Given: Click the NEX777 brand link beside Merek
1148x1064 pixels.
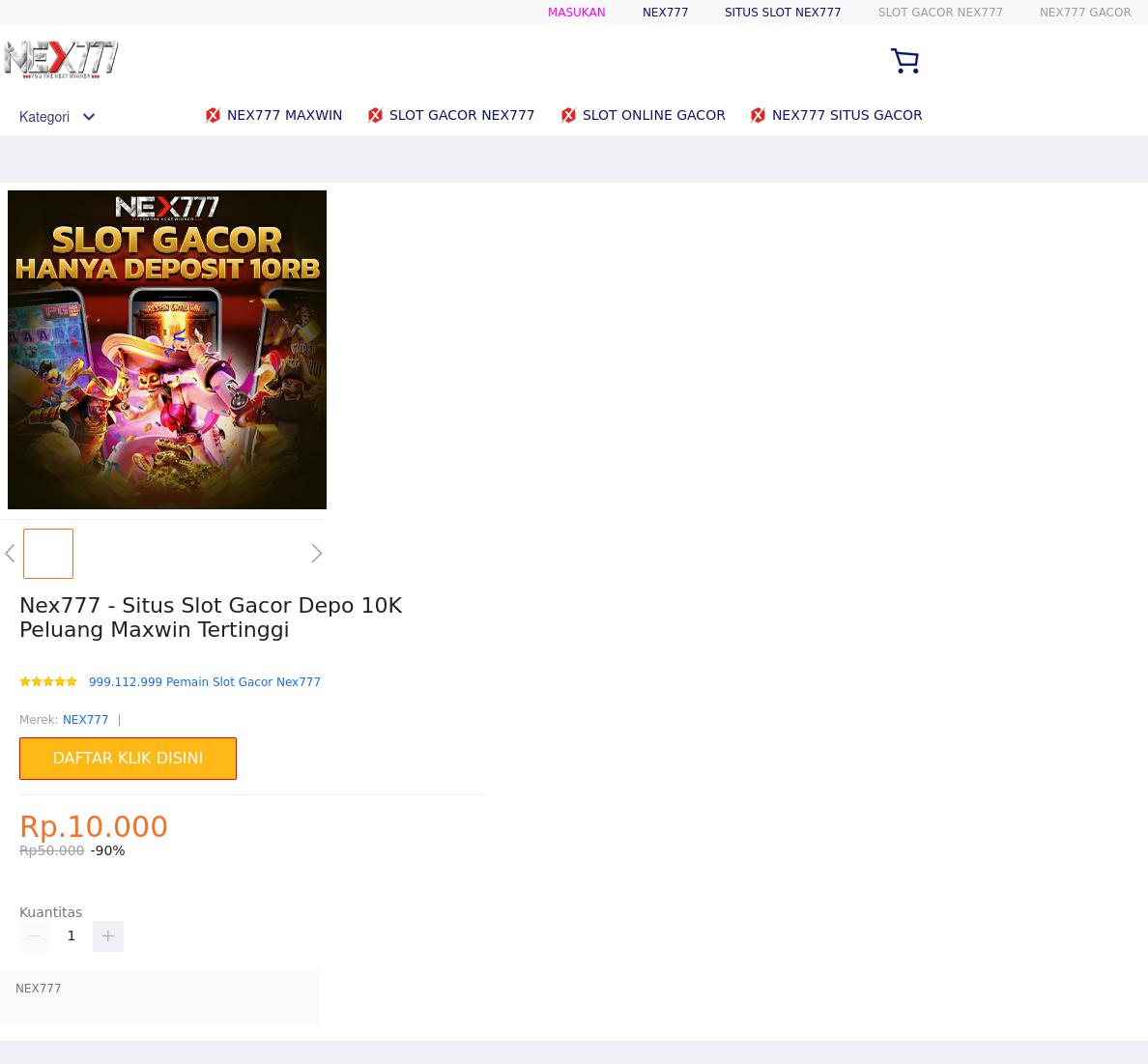Looking at the screenshot, I should (85, 720).
